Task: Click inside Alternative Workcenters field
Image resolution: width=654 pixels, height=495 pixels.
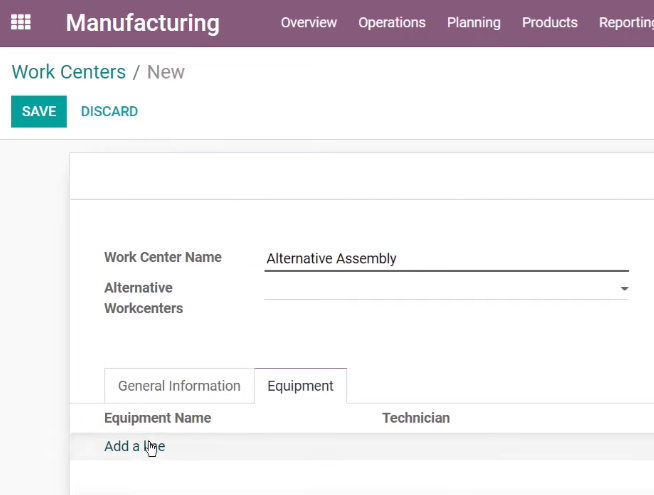Action: point(440,289)
